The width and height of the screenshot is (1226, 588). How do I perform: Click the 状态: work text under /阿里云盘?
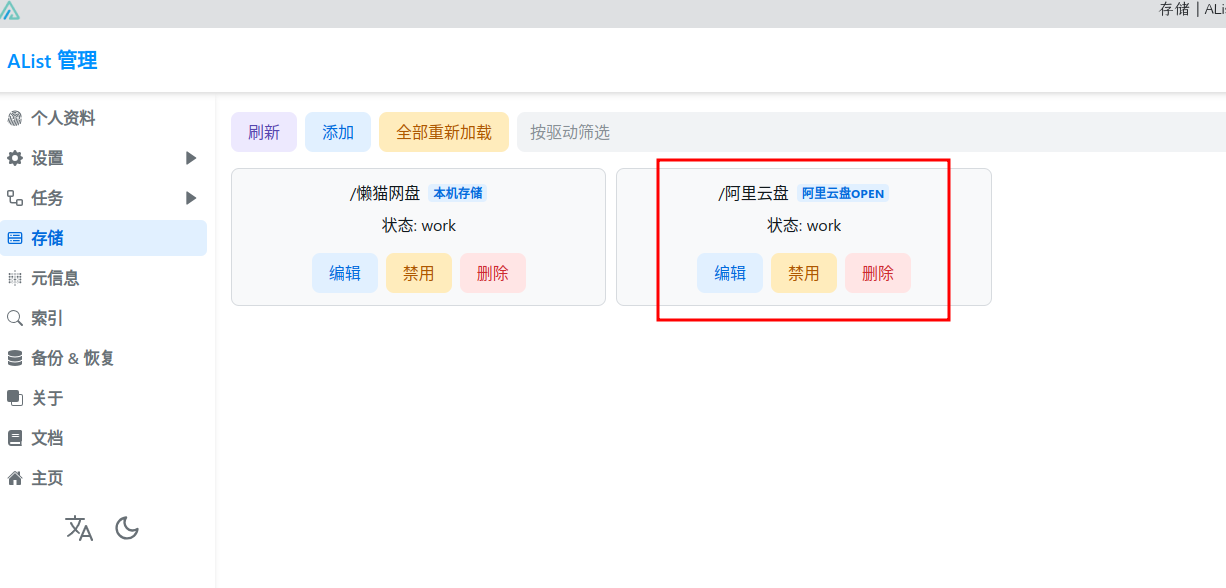[804, 226]
